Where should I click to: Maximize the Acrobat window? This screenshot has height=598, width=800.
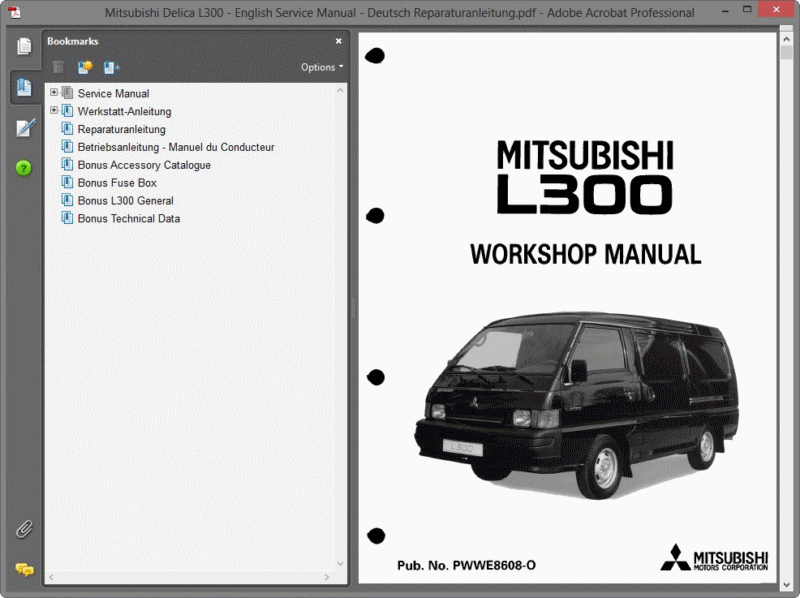(x=747, y=10)
